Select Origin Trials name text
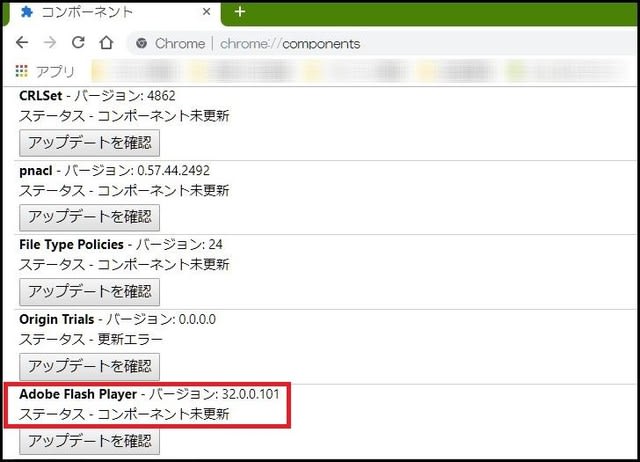This screenshot has height=462, width=640. point(57,320)
